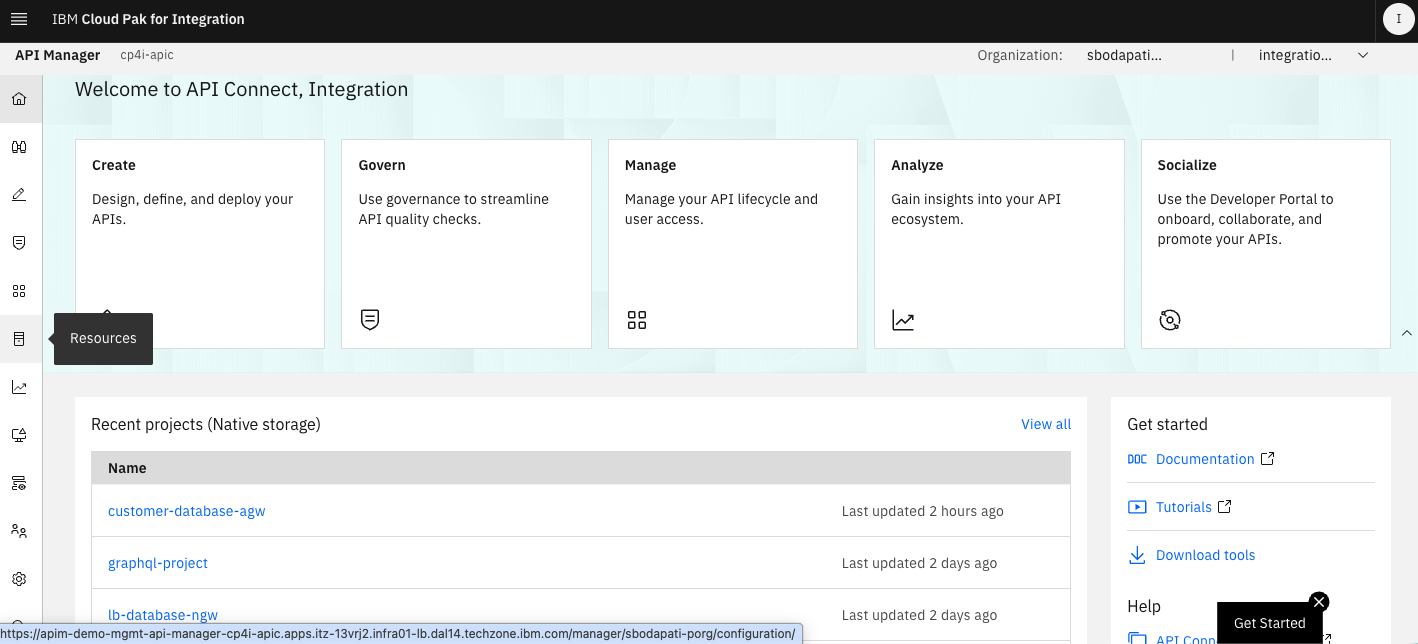
Task: Open the Govern card
Action: [x=466, y=244]
